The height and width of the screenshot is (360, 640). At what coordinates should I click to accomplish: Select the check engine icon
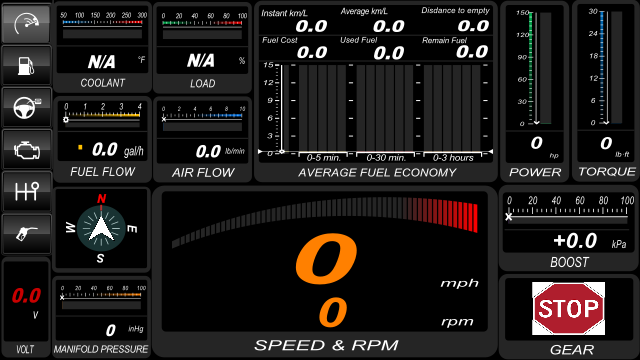coord(27,149)
